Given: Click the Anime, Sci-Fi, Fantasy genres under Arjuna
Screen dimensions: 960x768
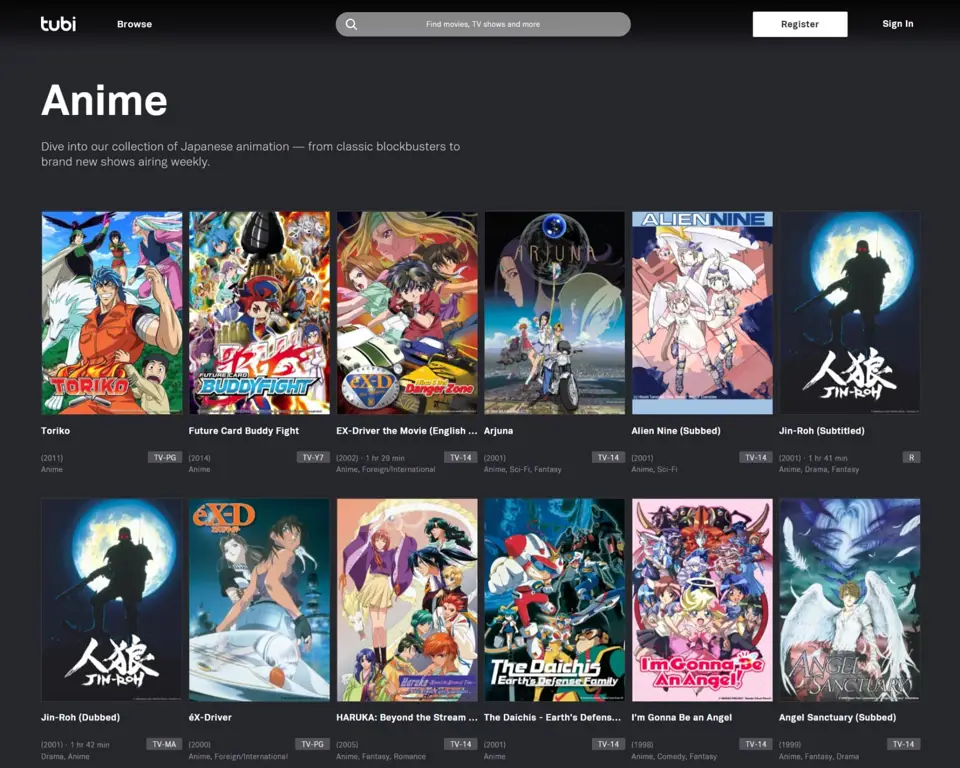Looking at the screenshot, I should click(522, 469).
